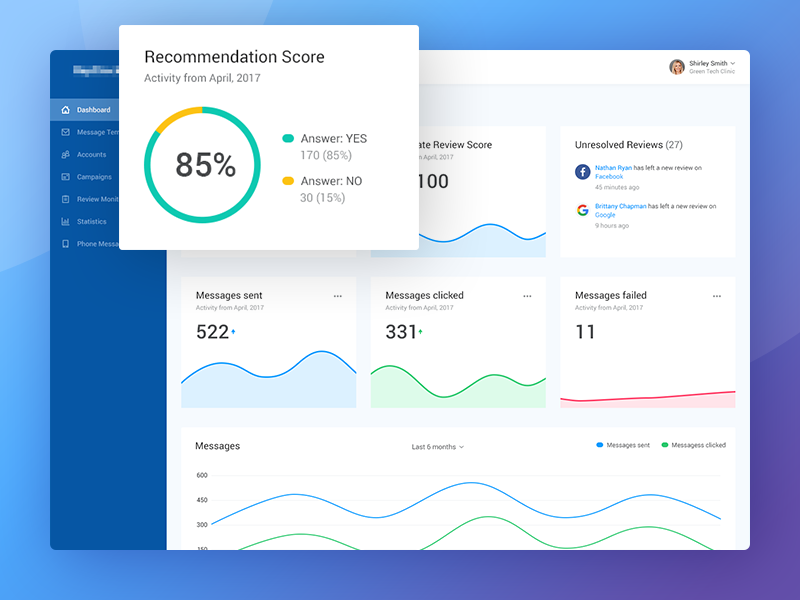Open the Last 6 months dropdown
800x600 pixels.
438,447
